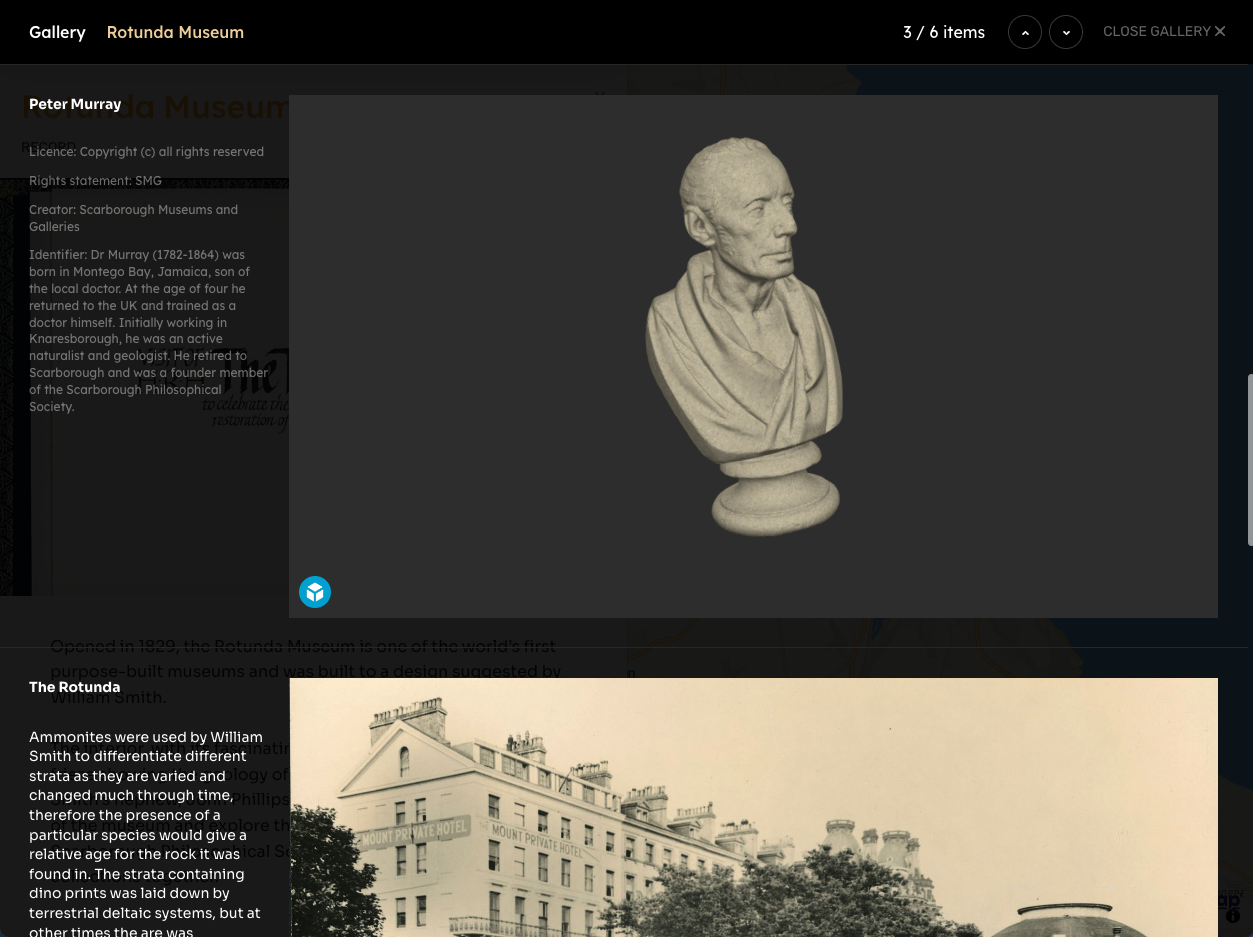Click the Gallery heading label
The width and height of the screenshot is (1253, 937).
57,32
